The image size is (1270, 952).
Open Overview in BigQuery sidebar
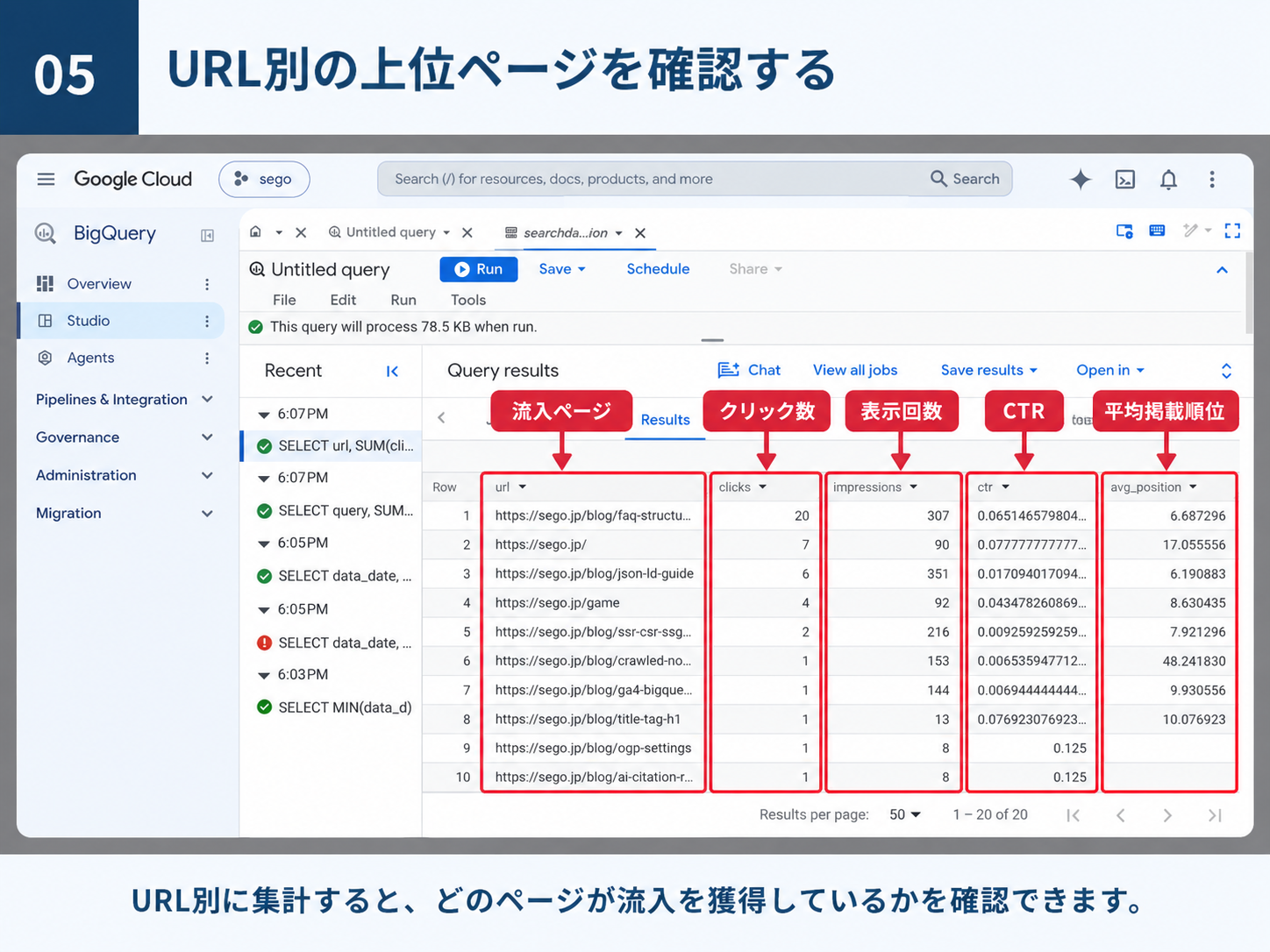(99, 284)
